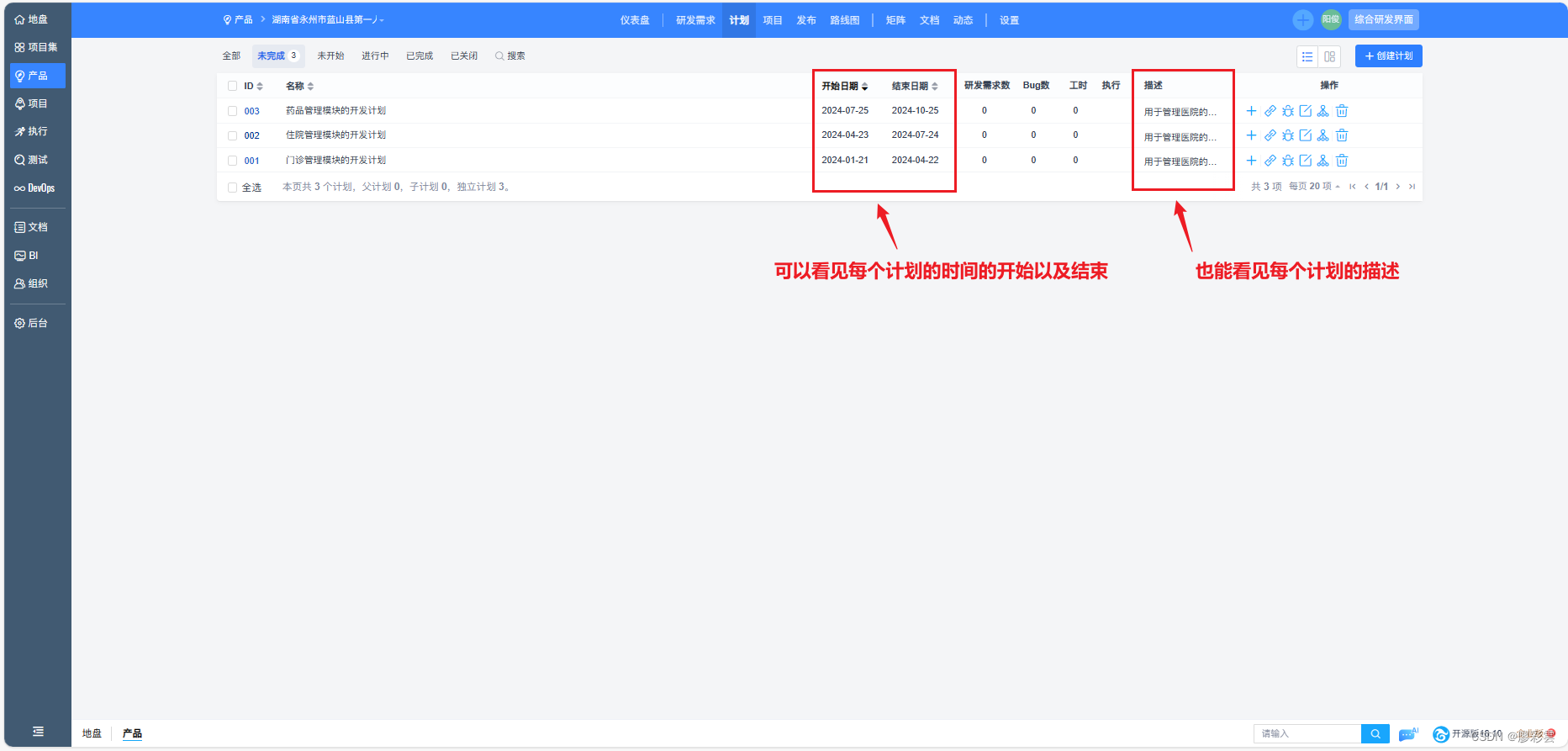Go to the next page of results
Screen dimensions: 1568x751
tap(1397, 187)
